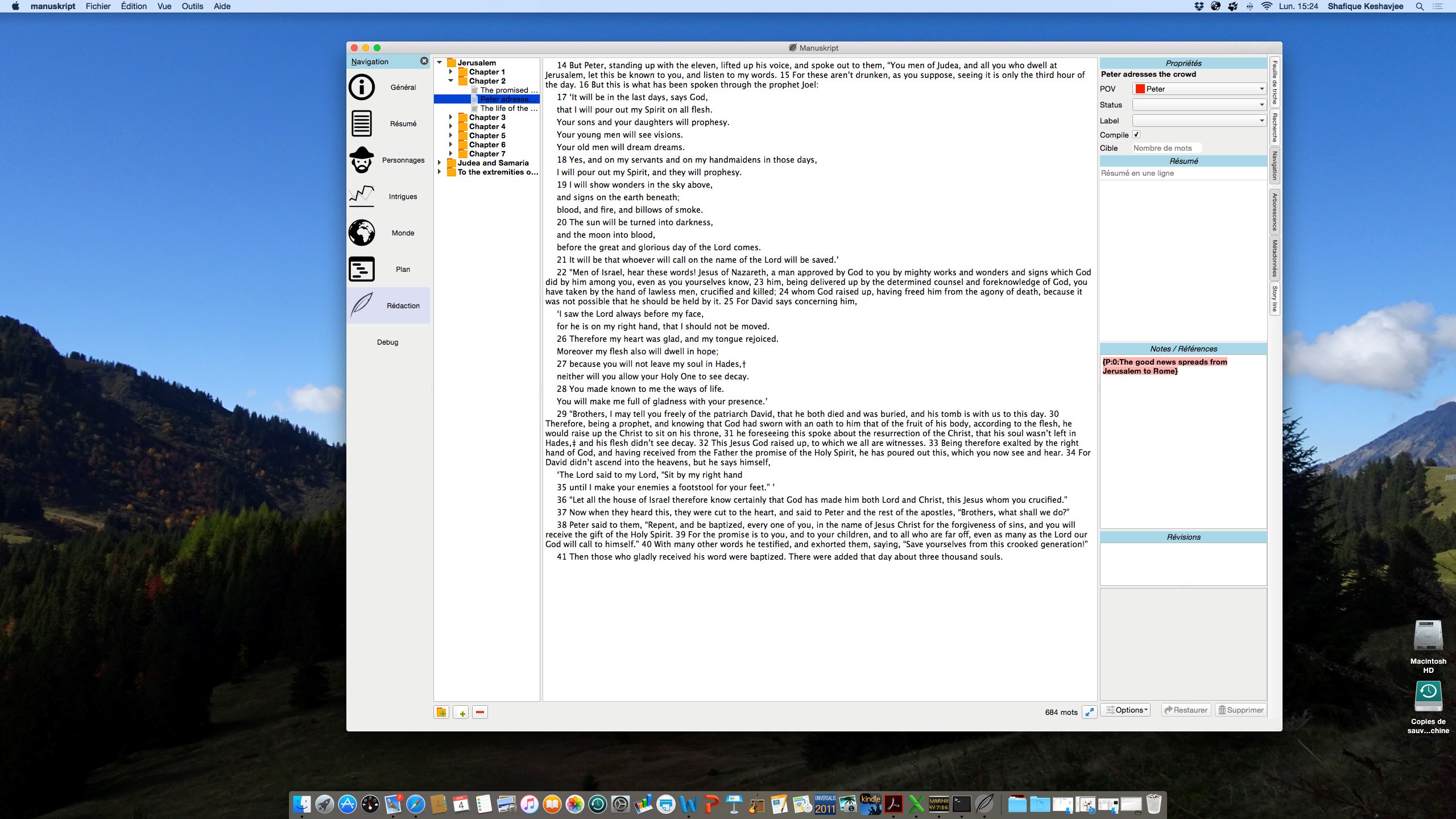Collapse the Chapter 2 folder

450,81
